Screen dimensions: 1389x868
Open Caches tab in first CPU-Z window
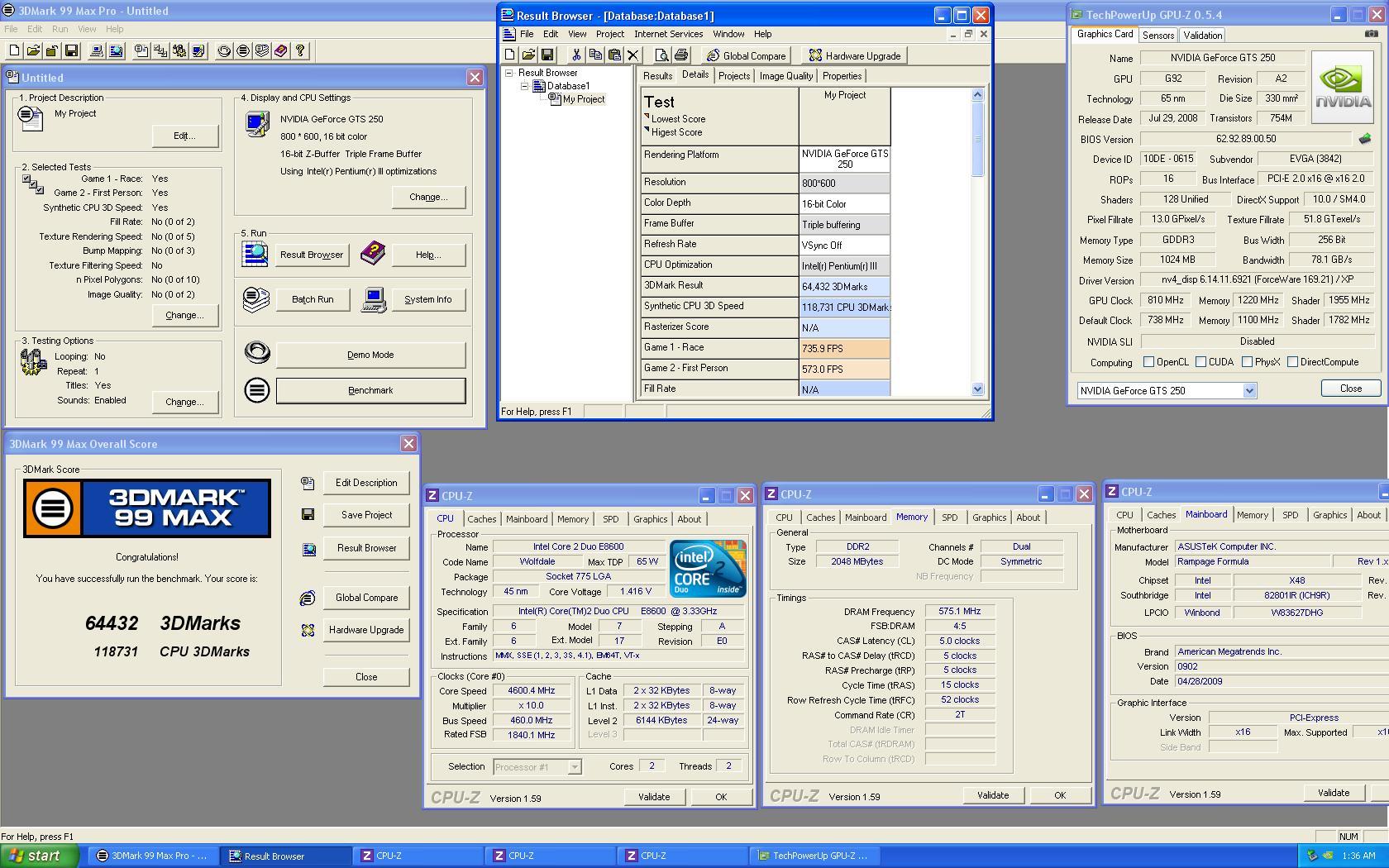tap(481, 519)
